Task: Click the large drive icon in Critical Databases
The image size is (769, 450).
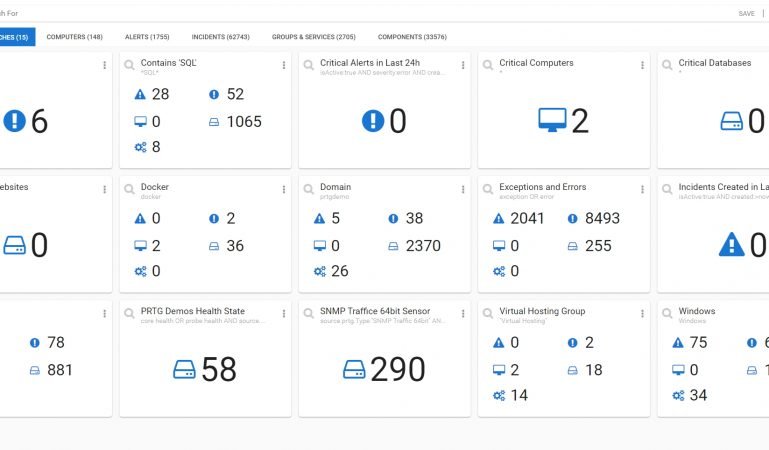Action: click(732, 121)
